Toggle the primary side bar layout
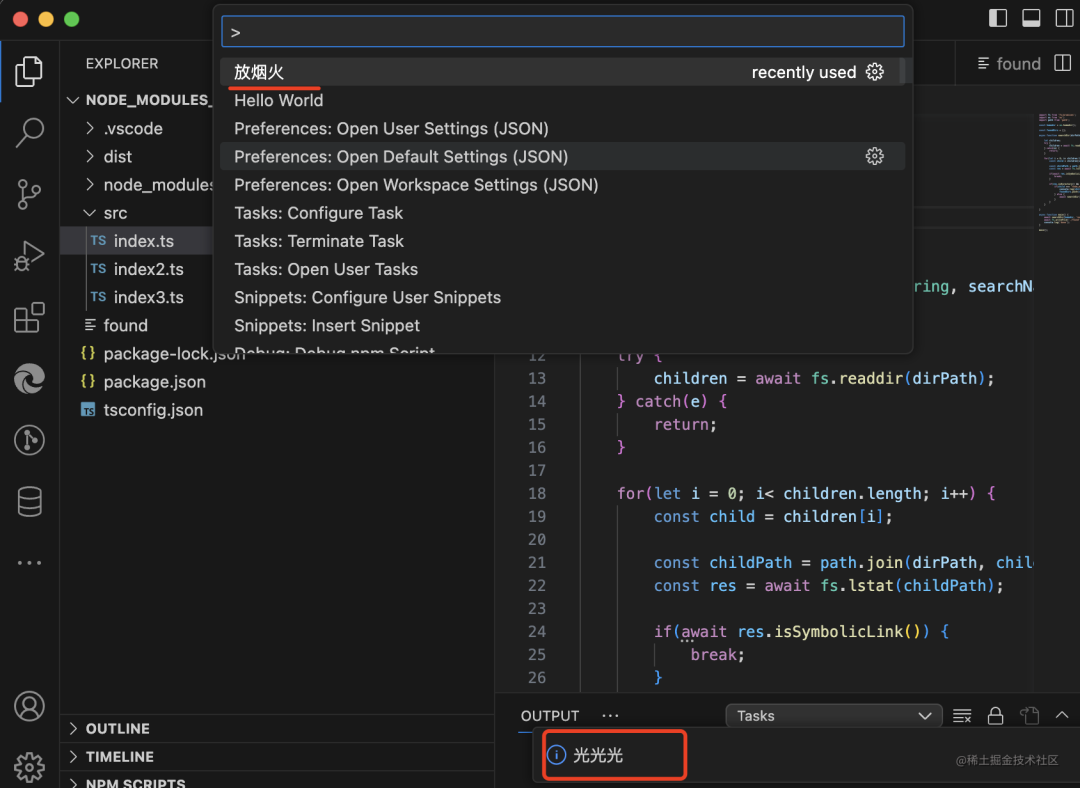This screenshot has width=1080, height=788. click(x=998, y=18)
